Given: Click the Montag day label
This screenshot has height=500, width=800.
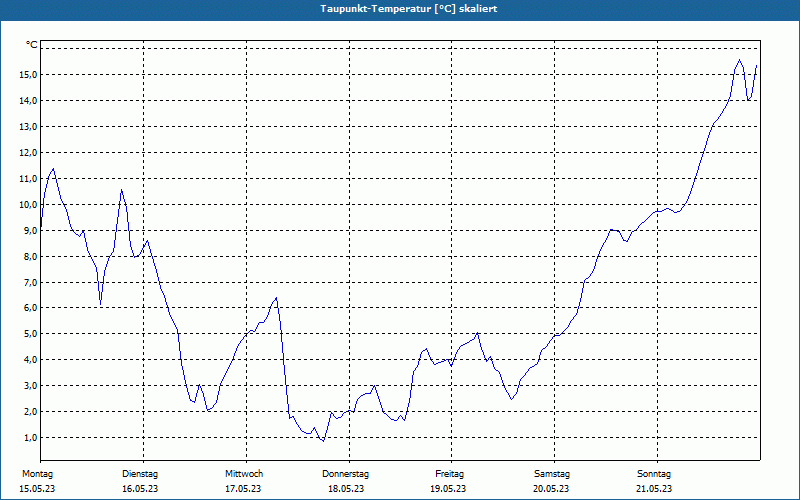Looking at the screenshot, I should coord(38,474).
